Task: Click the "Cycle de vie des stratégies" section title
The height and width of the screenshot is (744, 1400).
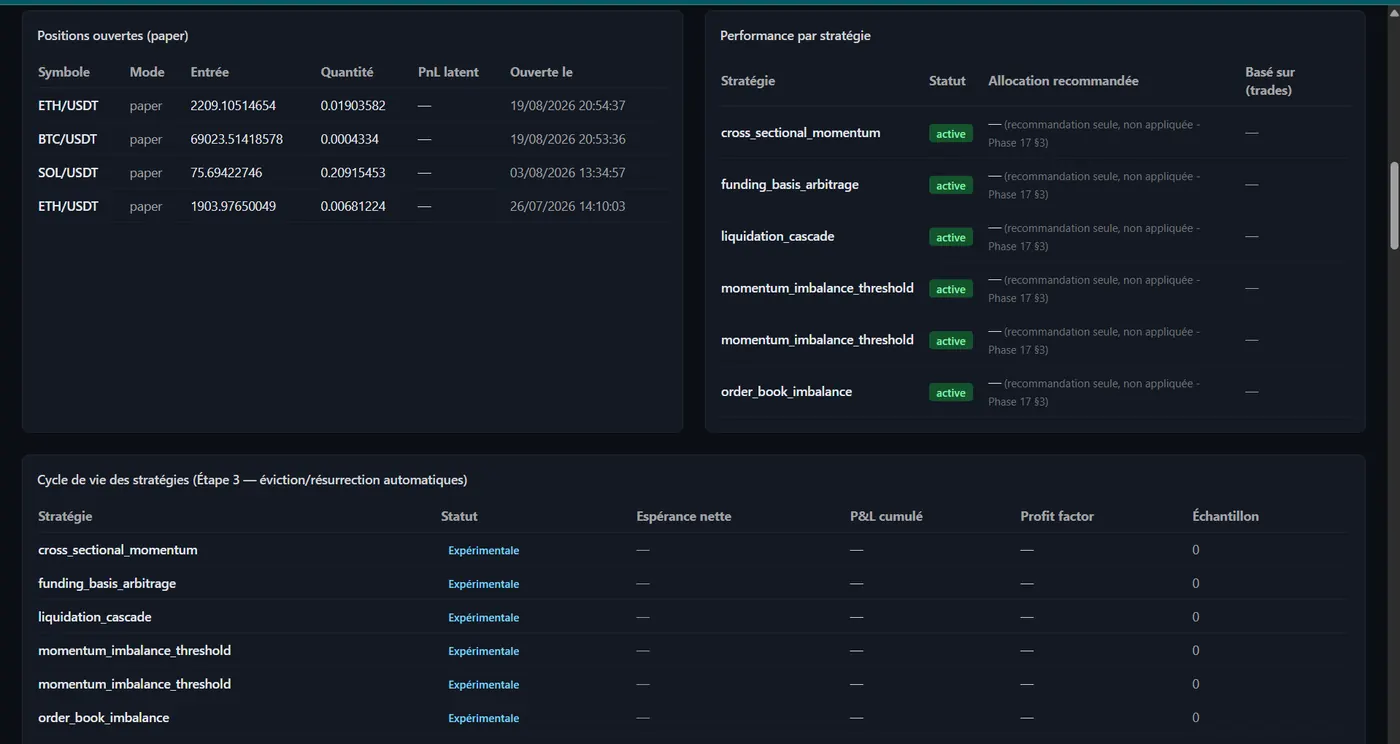Action: (253, 480)
